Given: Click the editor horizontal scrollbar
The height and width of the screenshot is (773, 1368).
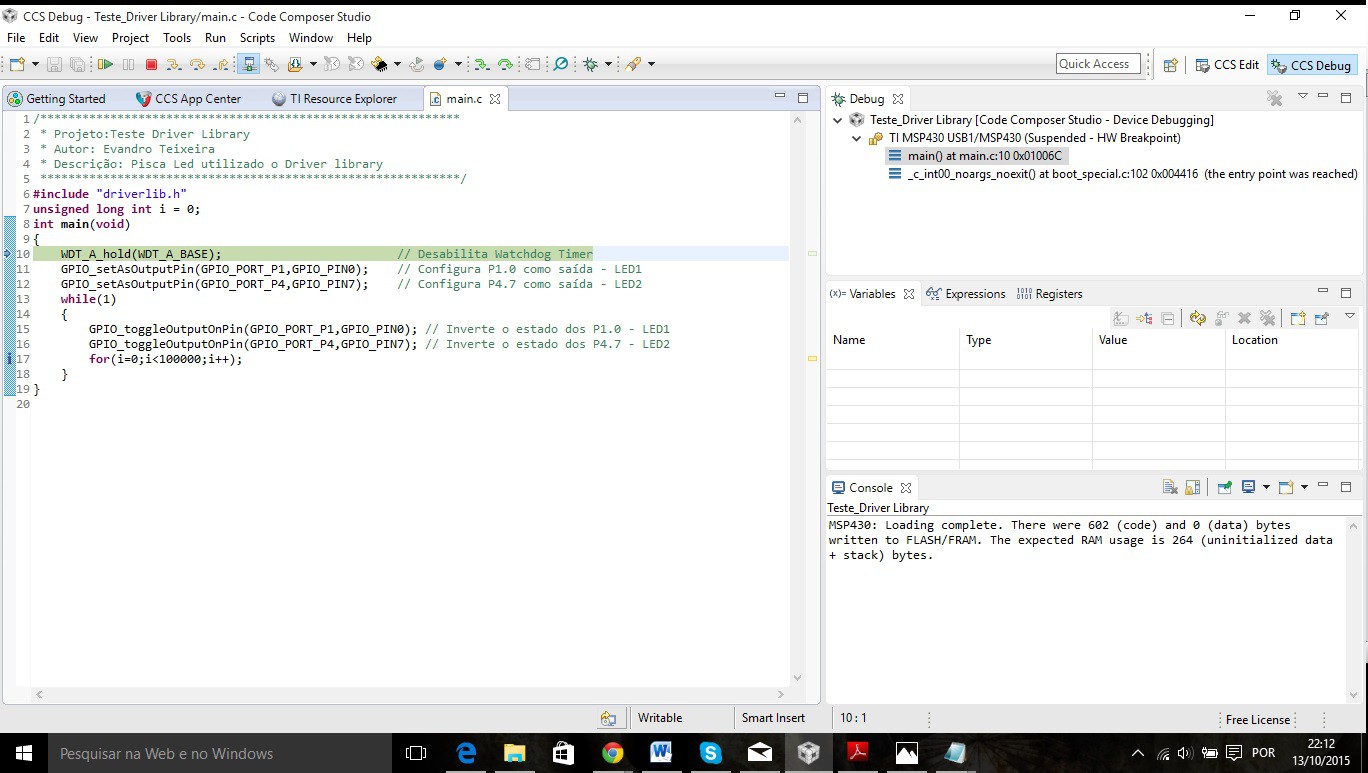Looking at the screenshot, I should point(410,694).
